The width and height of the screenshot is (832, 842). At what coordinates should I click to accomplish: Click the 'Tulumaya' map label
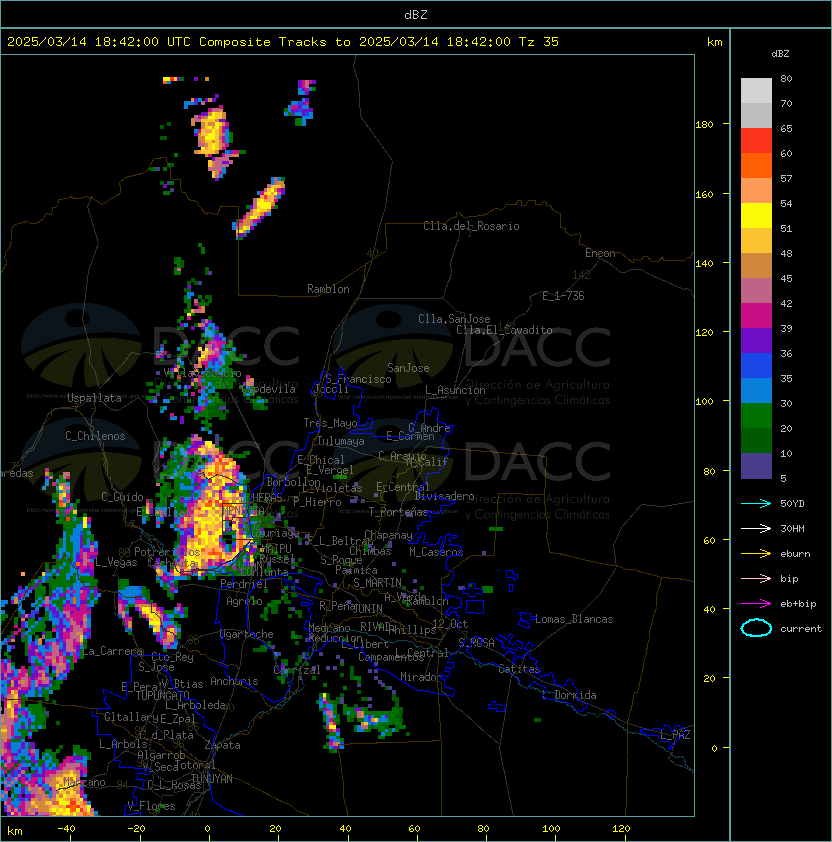(x=341, y=441)
